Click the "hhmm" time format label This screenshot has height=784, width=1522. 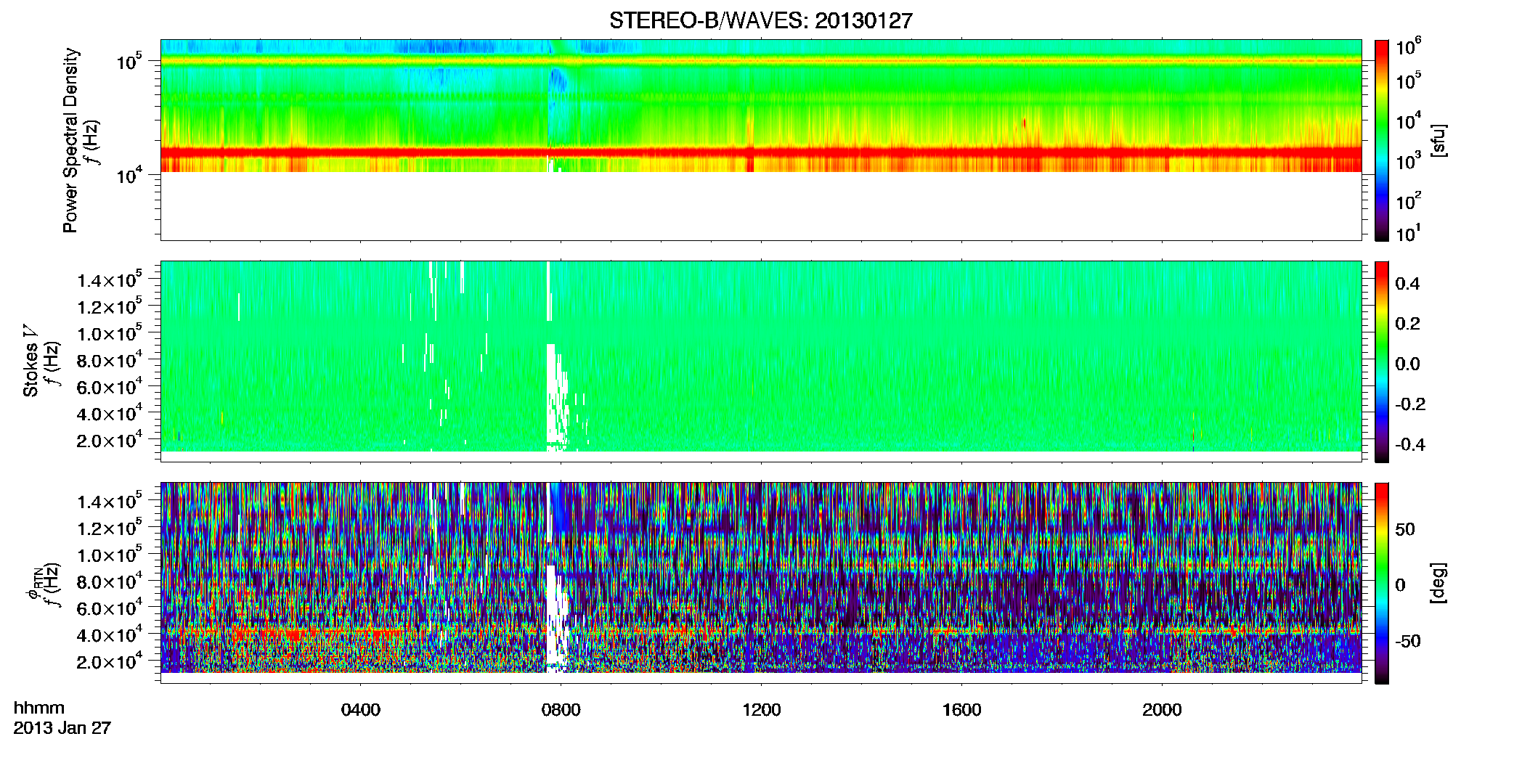tap(39, 708)
